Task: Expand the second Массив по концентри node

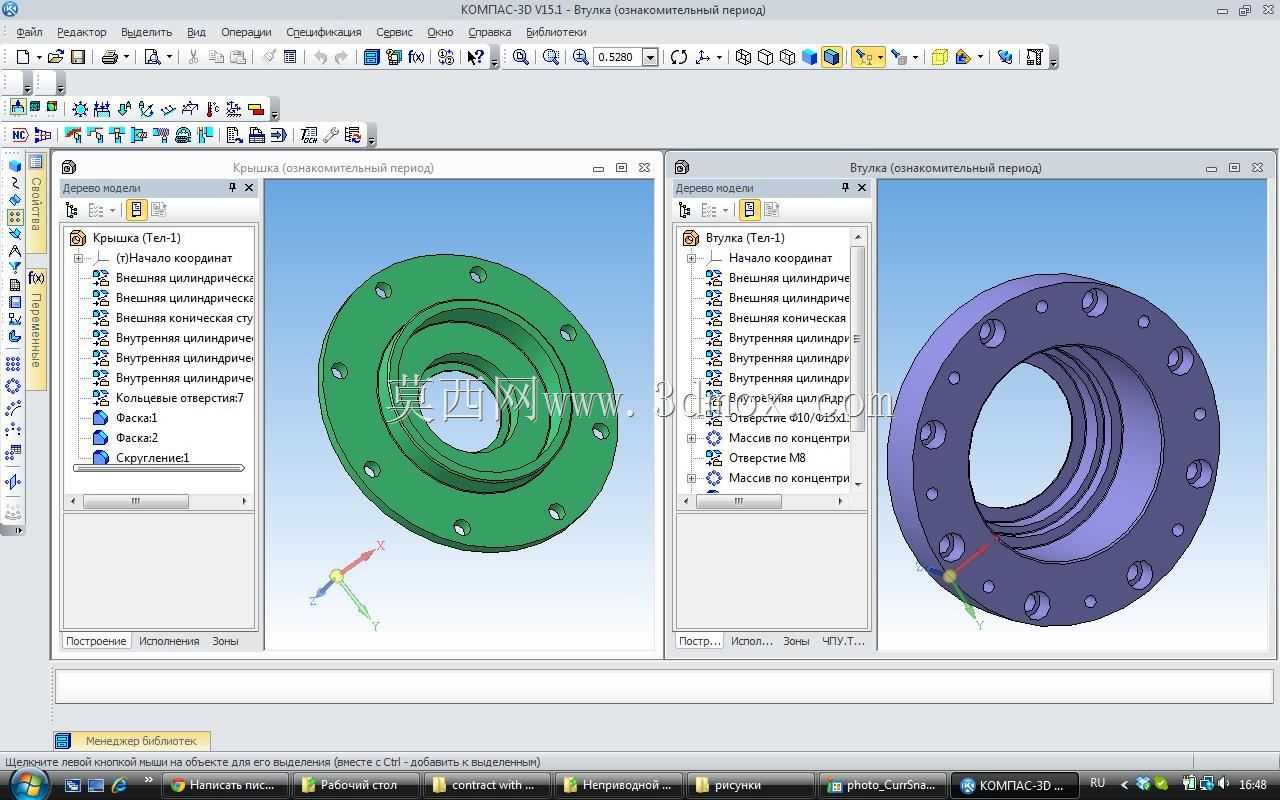Action: coord(691,478)
